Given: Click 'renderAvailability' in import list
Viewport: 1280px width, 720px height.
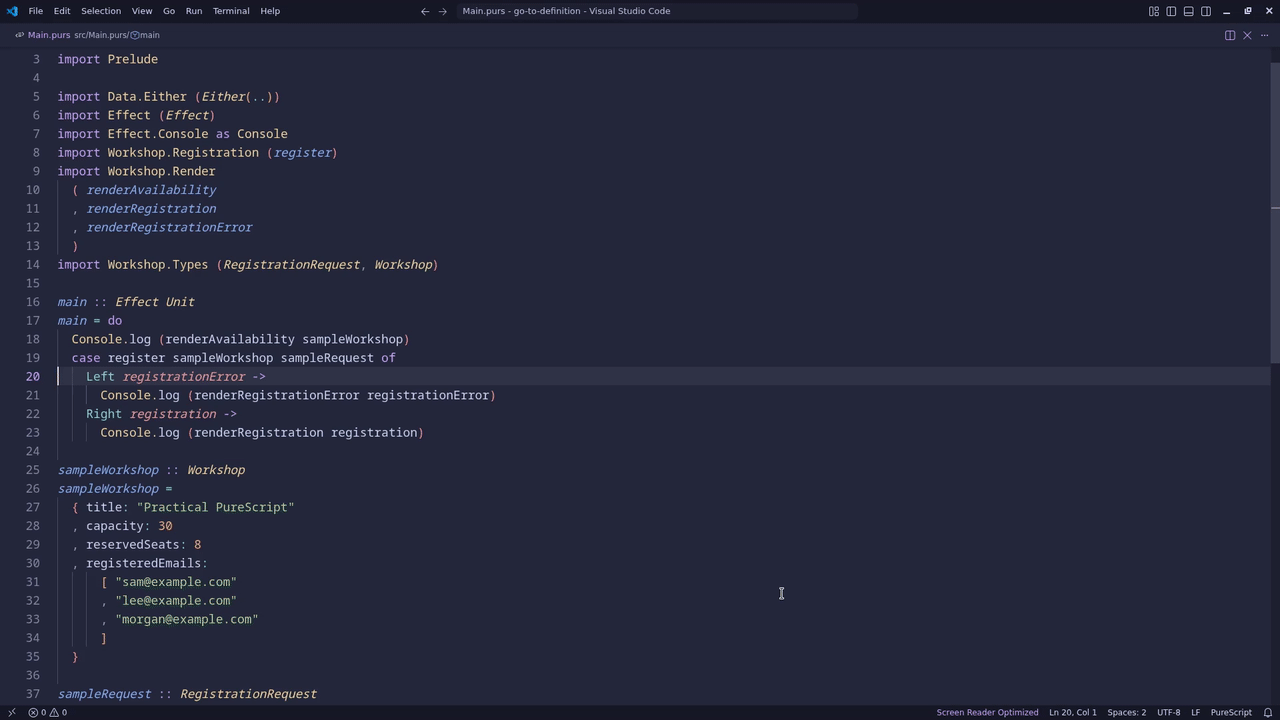Looking at the screenshot, I should (x=151, y=190).
